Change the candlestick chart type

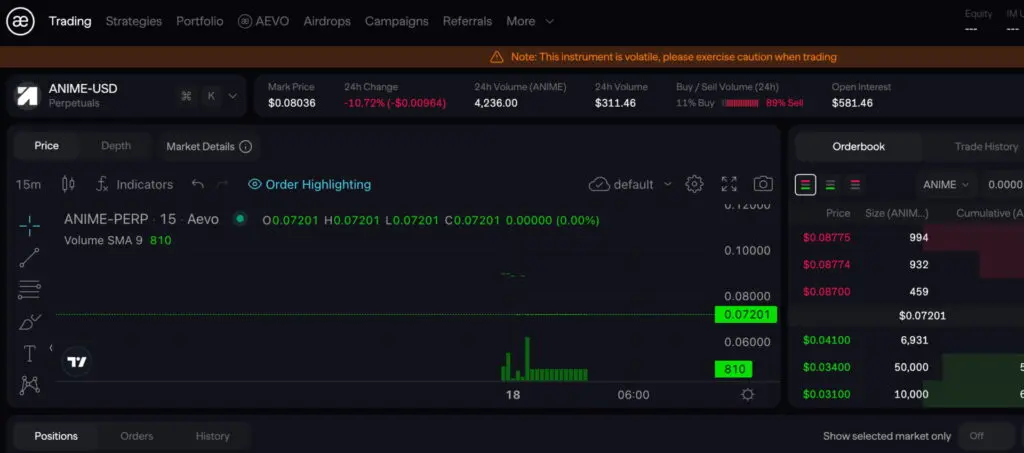[68, 184]
